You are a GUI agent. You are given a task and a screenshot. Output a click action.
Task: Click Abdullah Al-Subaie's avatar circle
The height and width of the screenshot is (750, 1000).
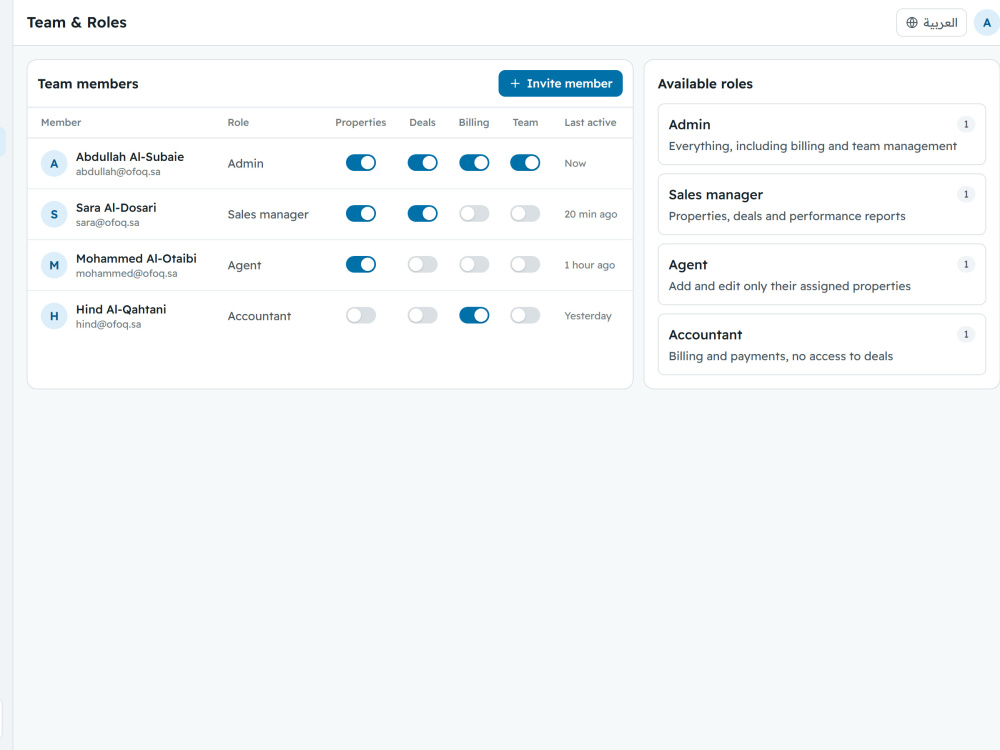(x=54, y=163)
